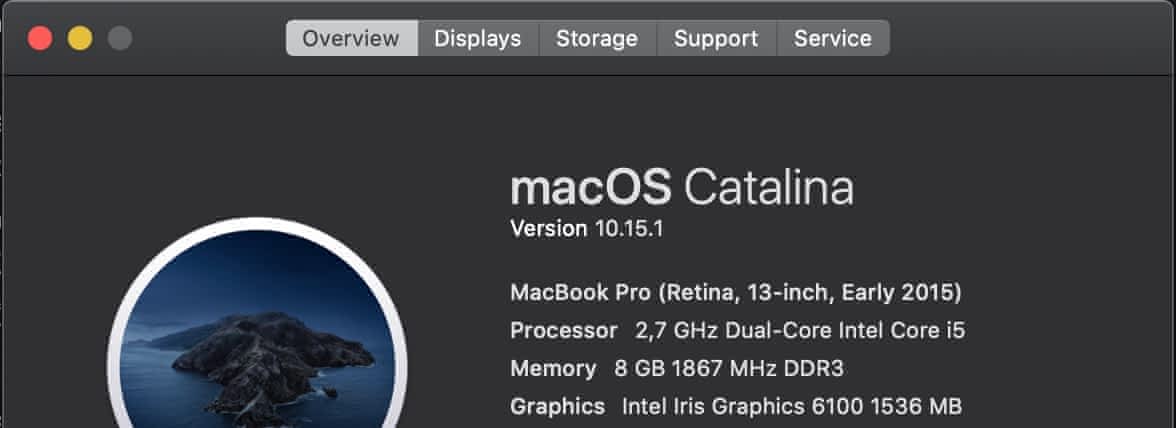Click Version 10.15.1 to reveal build number
This screenshot has height=428, width=1176.
(587, 229)
